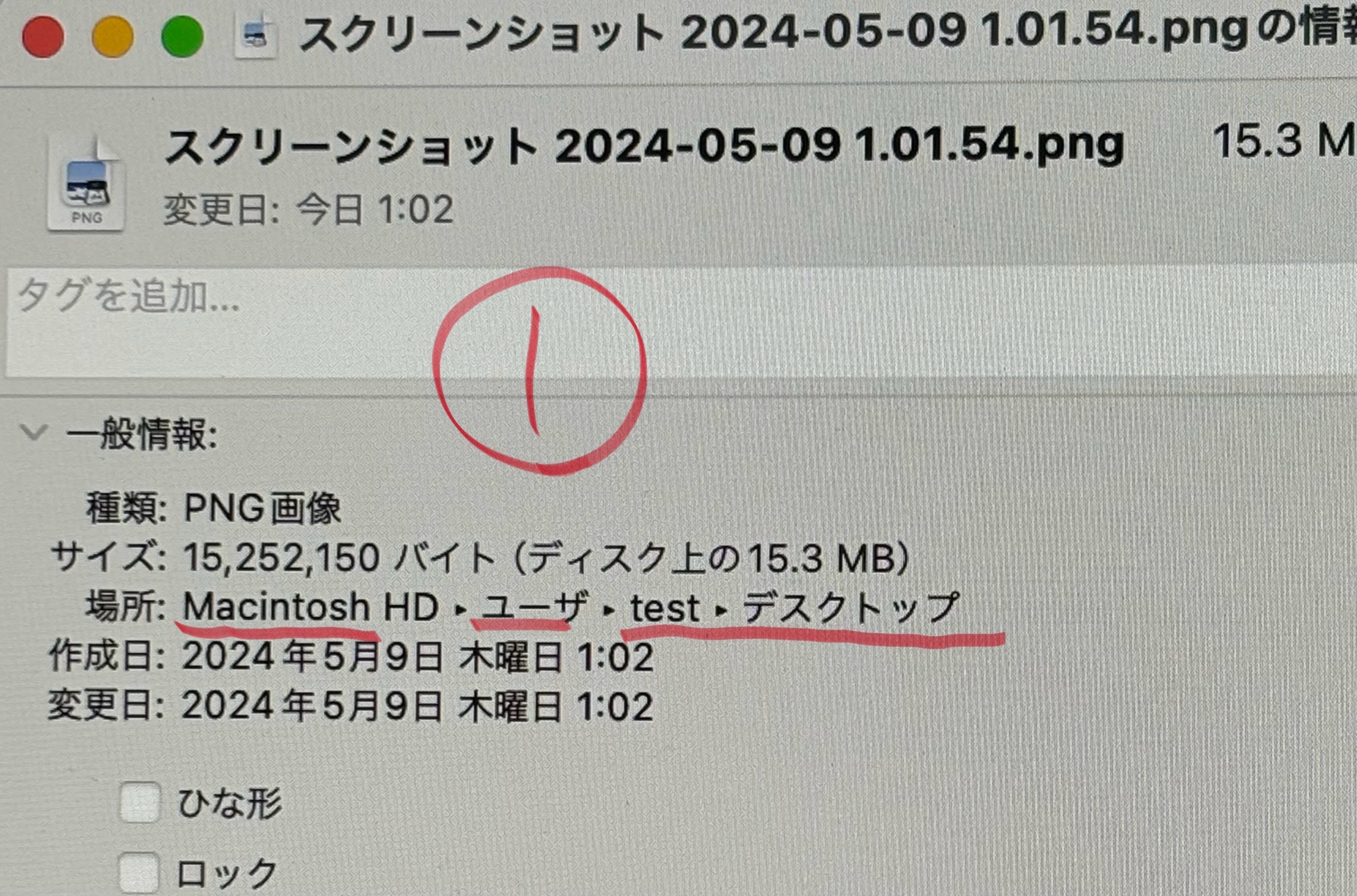Enable the ひな形 checkbox
The image size is (1357, 896).
(x=139, y=802)
